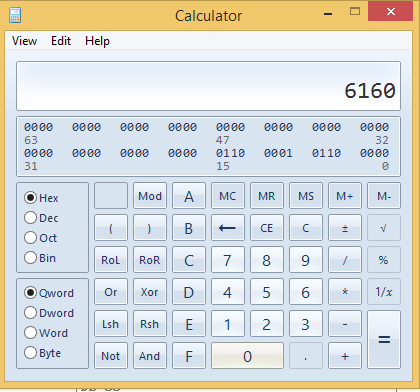Click the number 0 key
This screenshot has height=392, width=420.
(247, 356)
